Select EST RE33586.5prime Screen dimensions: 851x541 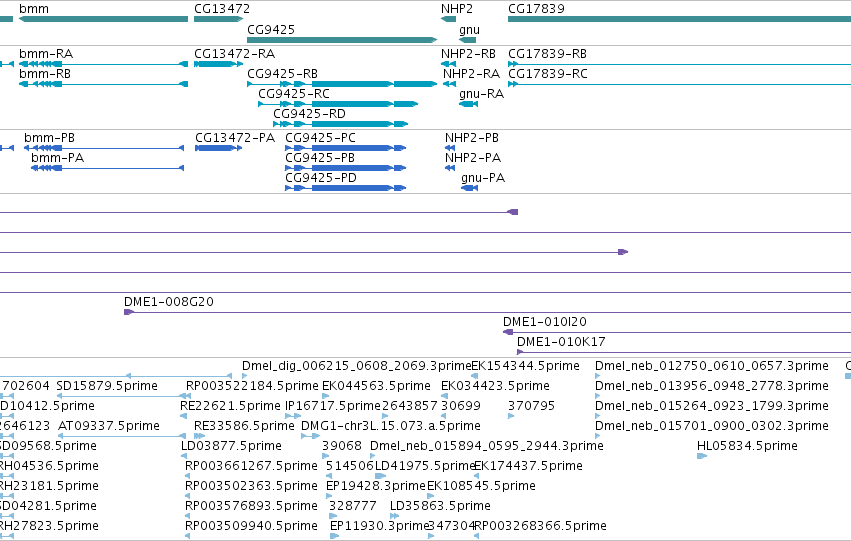[244, 426]
